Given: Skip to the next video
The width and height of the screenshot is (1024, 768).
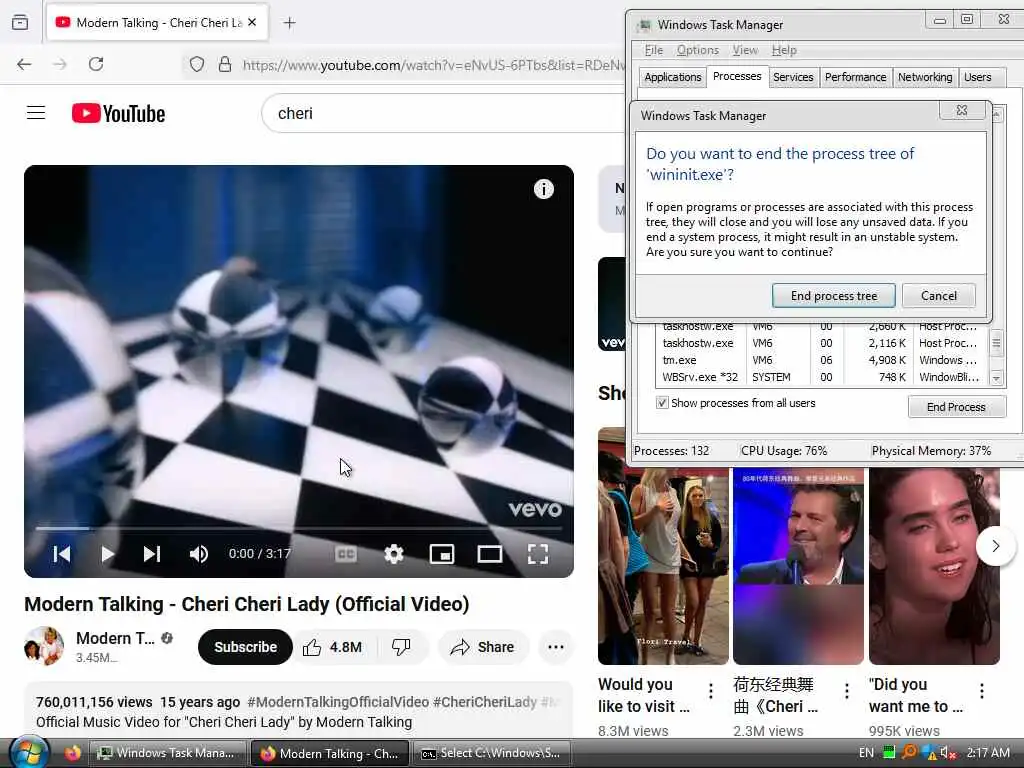Looking at the screenshot, I should click(152, 554).
